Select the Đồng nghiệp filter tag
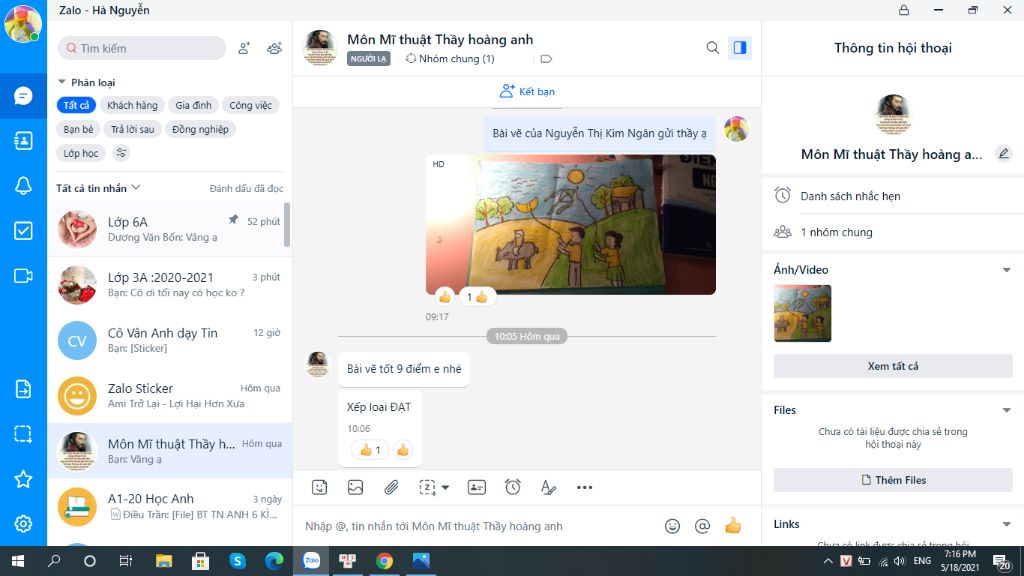1024x576 pixels. [x=200, y=129]
